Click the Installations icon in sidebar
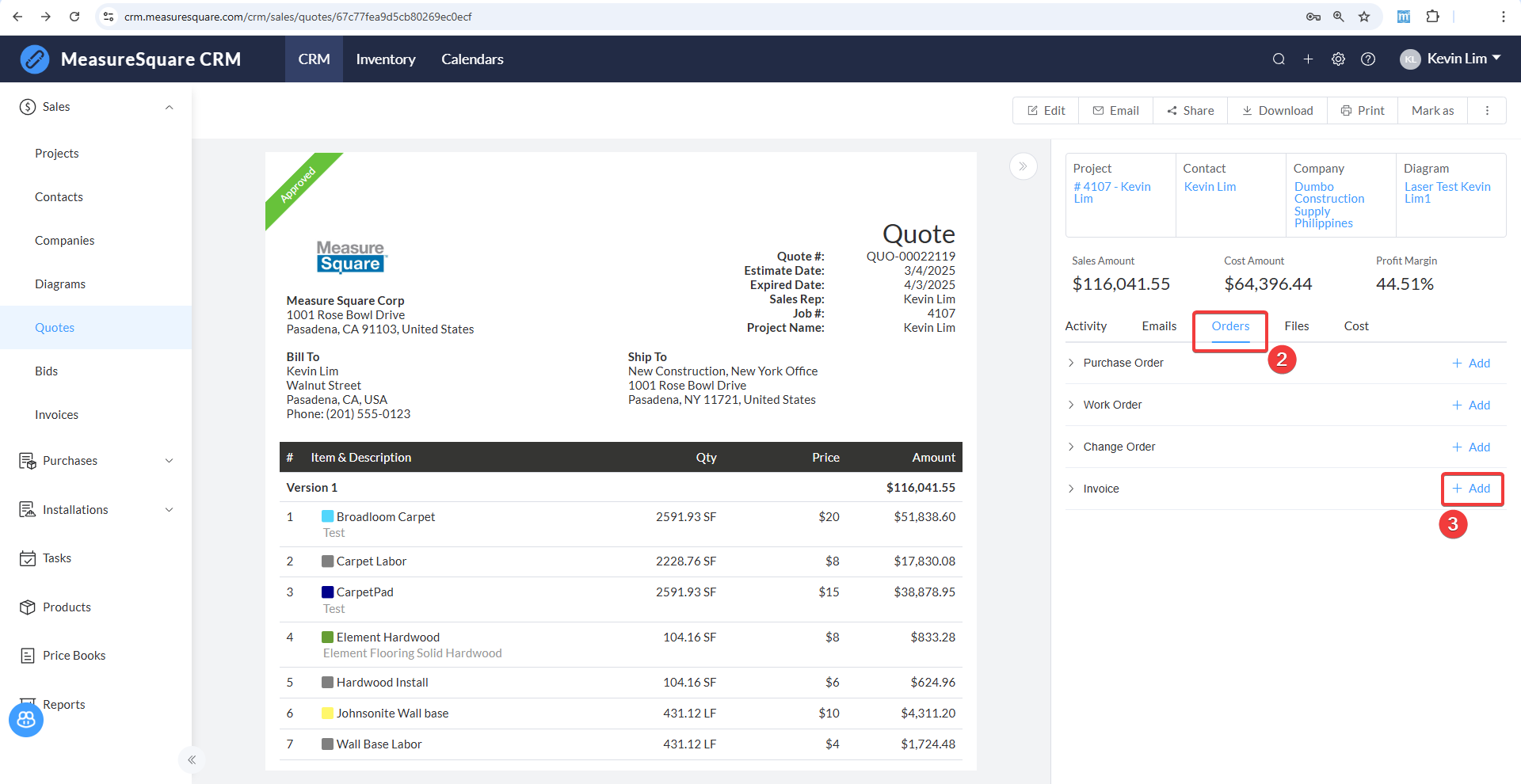The width and height of the screenshot is (1521, 784). pos(28,510)
